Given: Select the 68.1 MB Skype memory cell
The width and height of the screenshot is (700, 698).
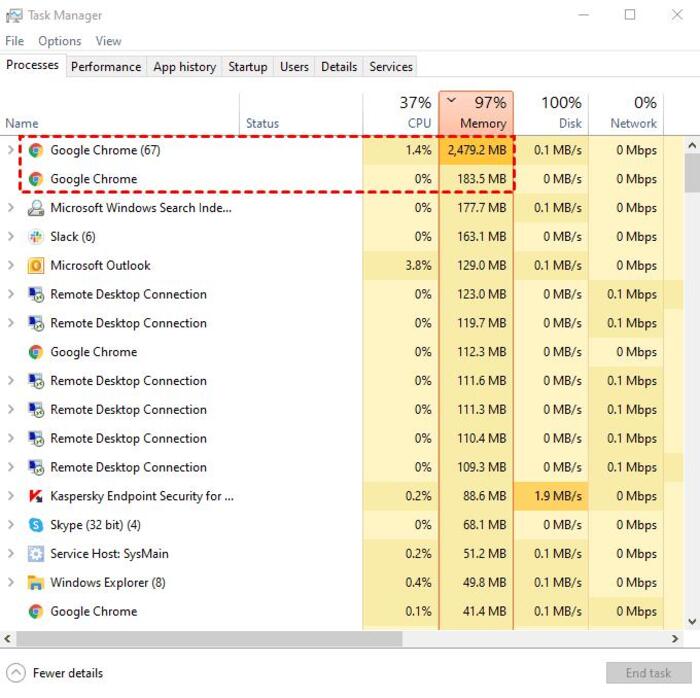Looking at the screenshot, I should tap(476, 525).
